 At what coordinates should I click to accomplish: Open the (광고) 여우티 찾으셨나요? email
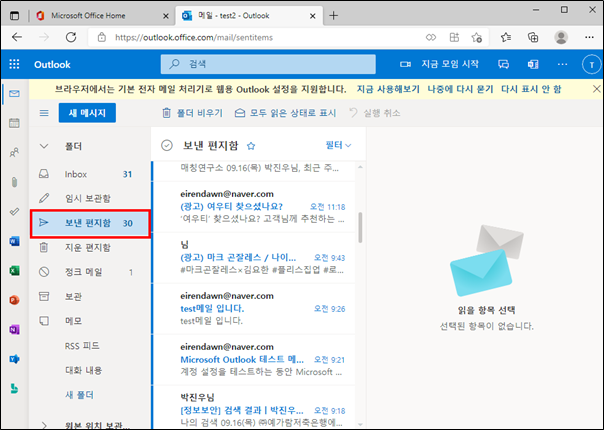point(254,207)
